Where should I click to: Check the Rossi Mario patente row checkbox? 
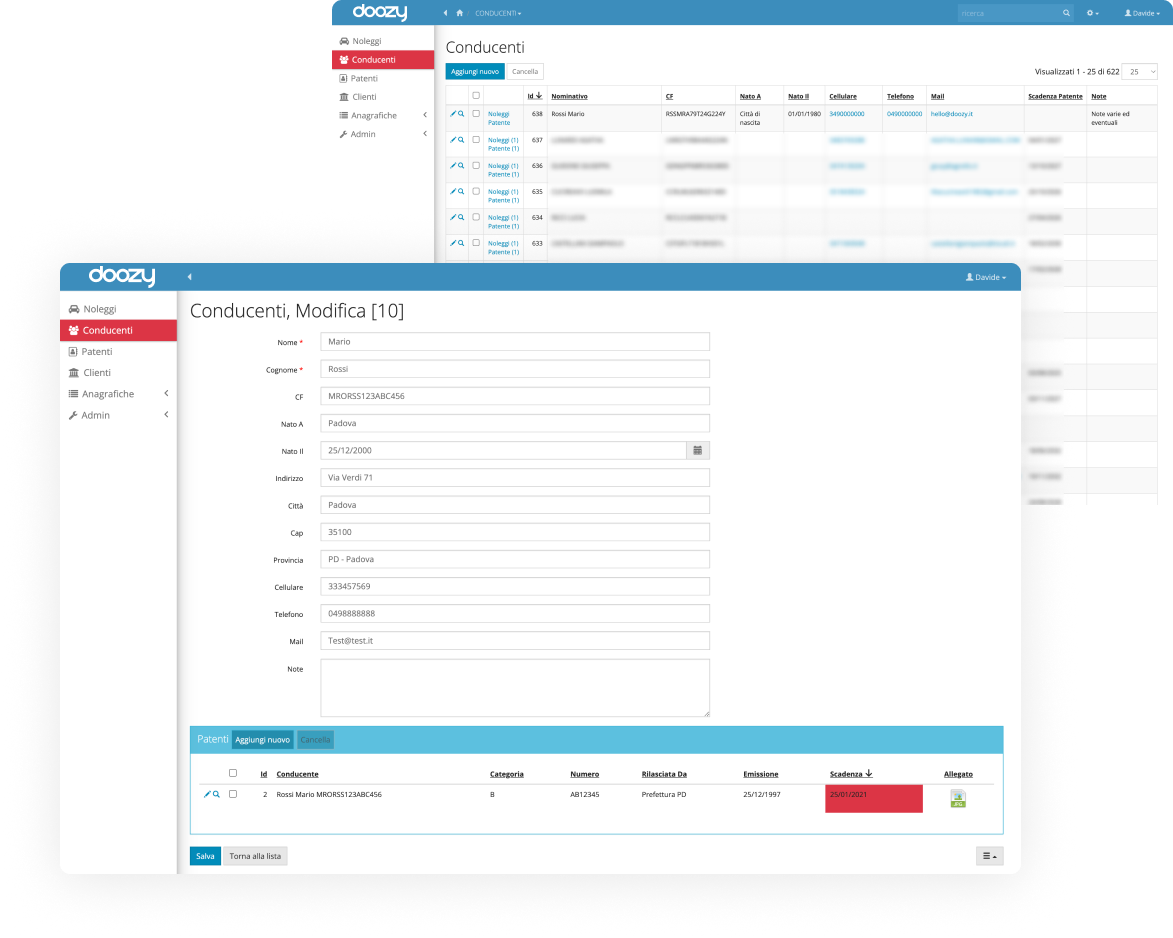click(233, 794)
